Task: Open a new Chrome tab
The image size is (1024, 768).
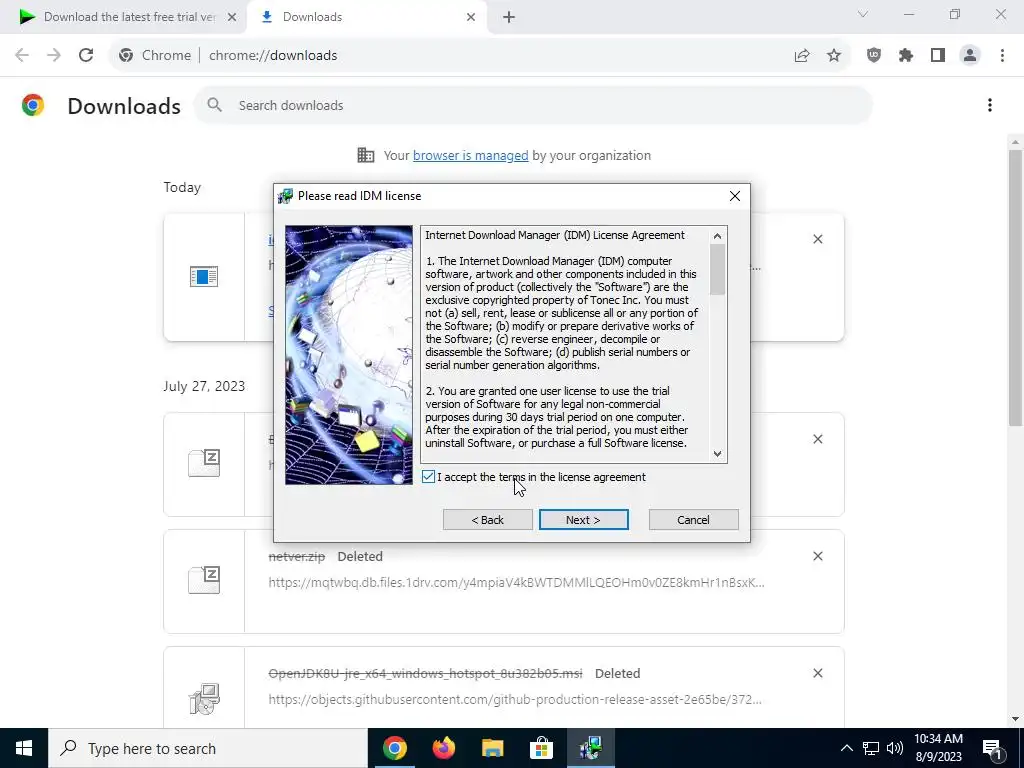Action: 509,17
